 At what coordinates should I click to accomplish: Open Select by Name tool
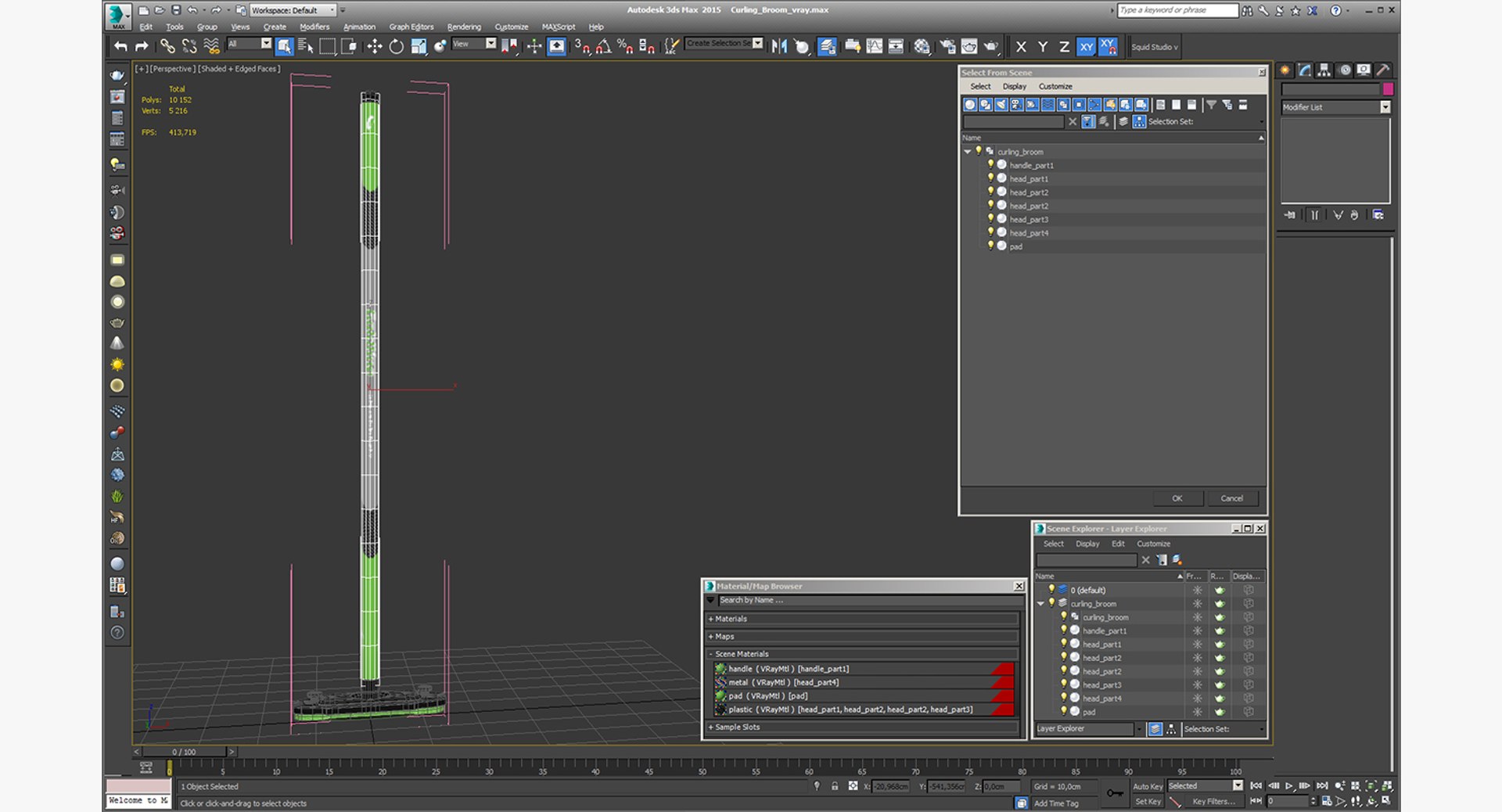coord(305,47)
